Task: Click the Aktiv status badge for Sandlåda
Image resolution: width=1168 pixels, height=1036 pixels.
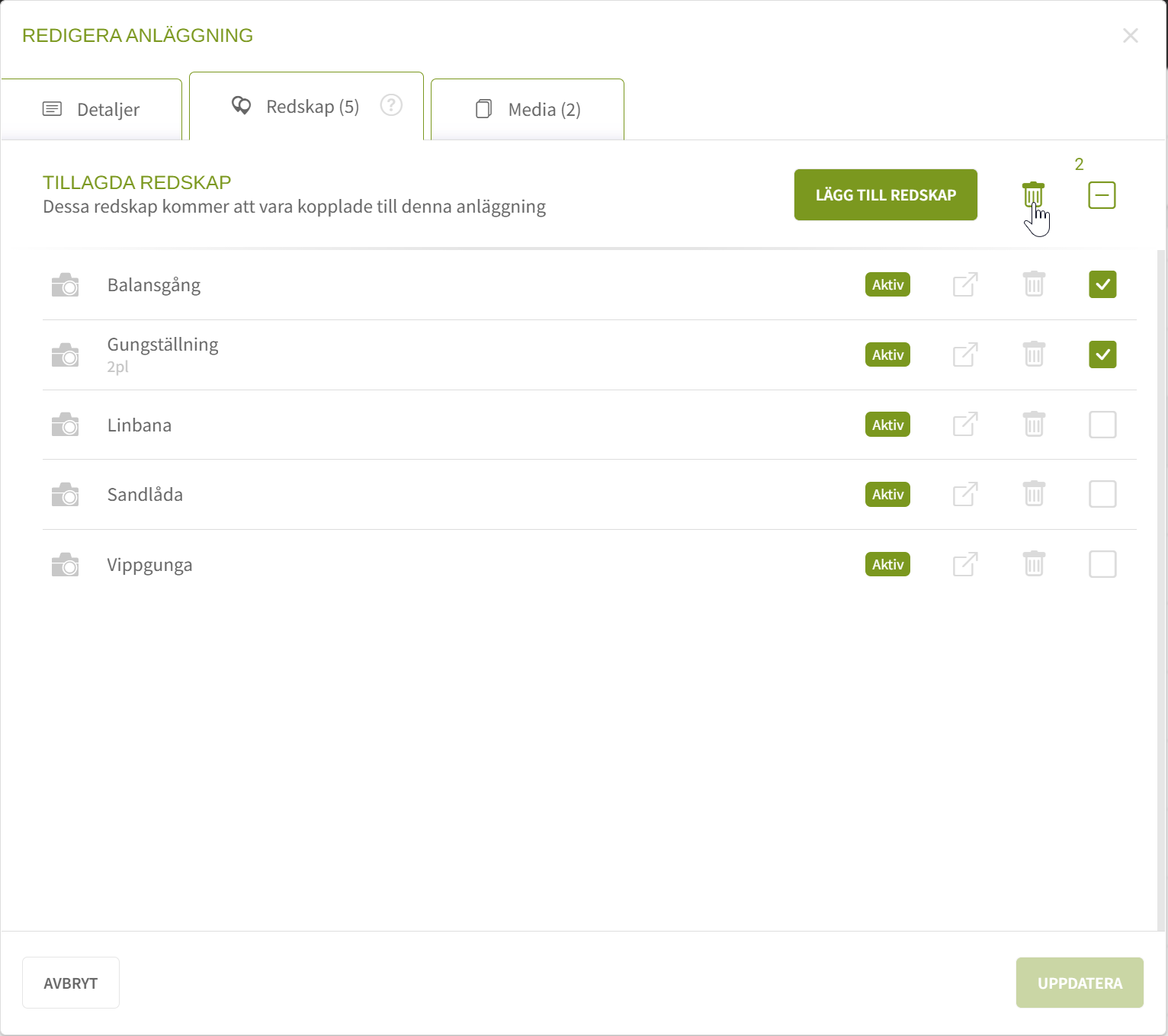Action: tap(887, 495)
